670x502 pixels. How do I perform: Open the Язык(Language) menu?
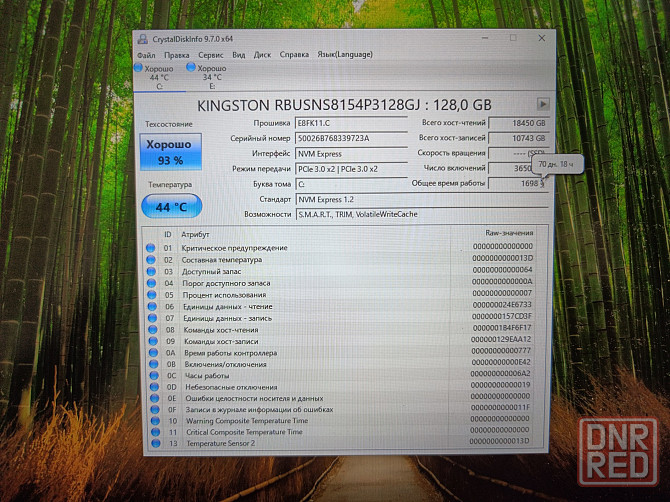pos(344,54)
